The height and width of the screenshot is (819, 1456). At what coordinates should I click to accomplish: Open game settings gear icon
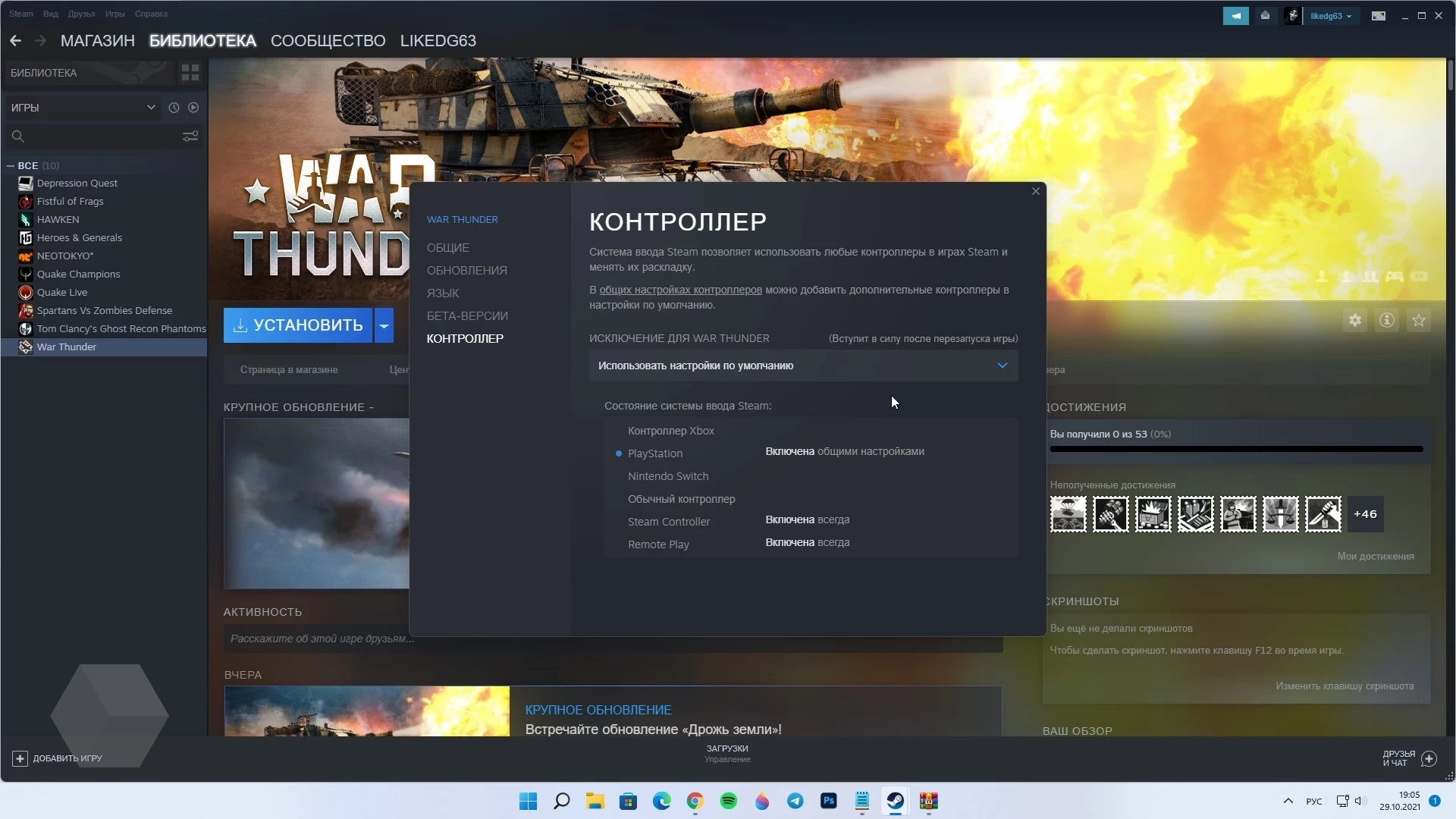(1355, 320)
